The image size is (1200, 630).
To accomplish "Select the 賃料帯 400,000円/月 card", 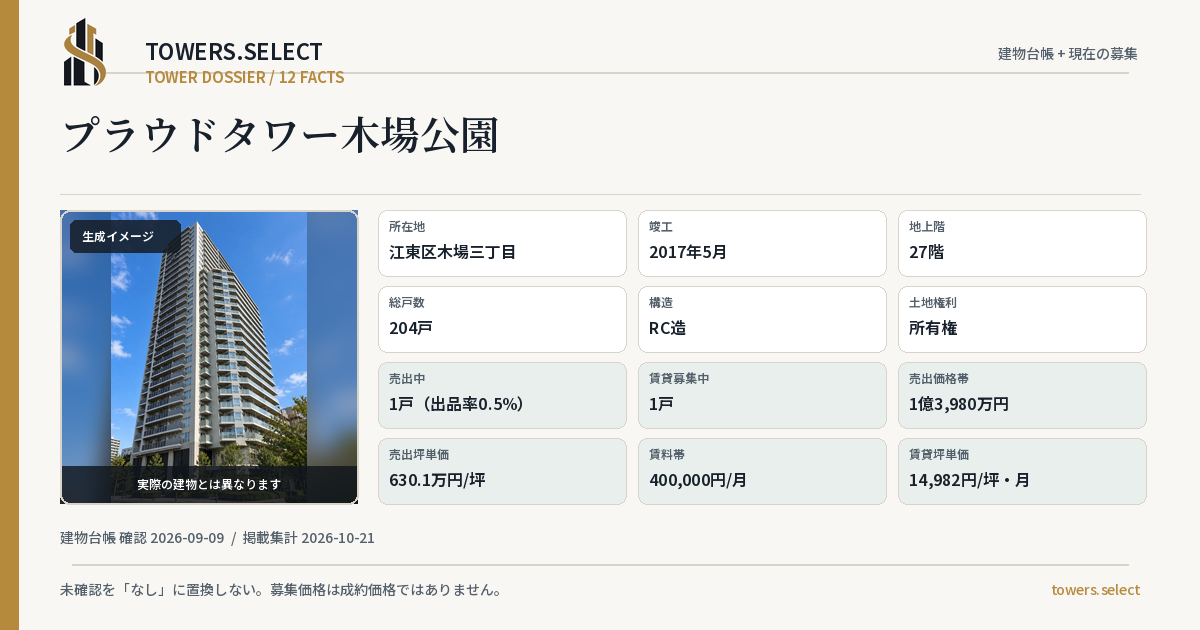I will tap(762, 471).
